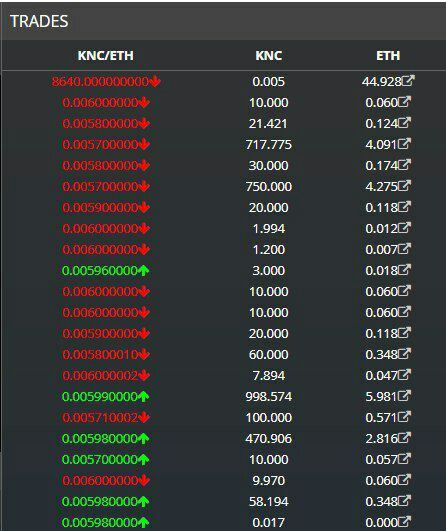Open external link for the 0.018 ETH trade

(404, 270)
